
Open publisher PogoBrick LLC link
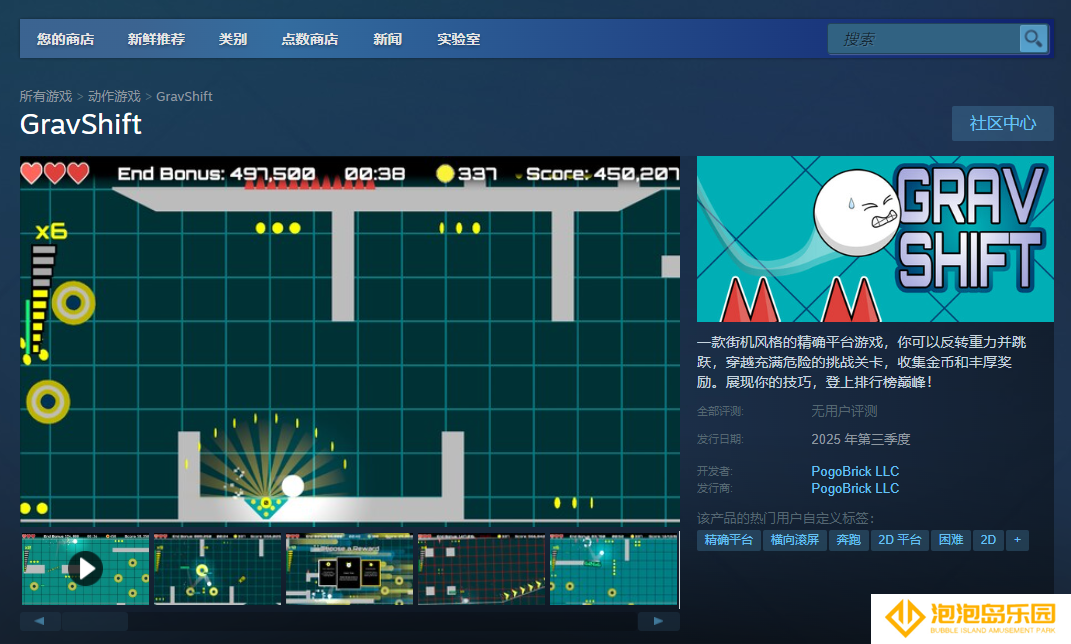(x=855, y=488)
